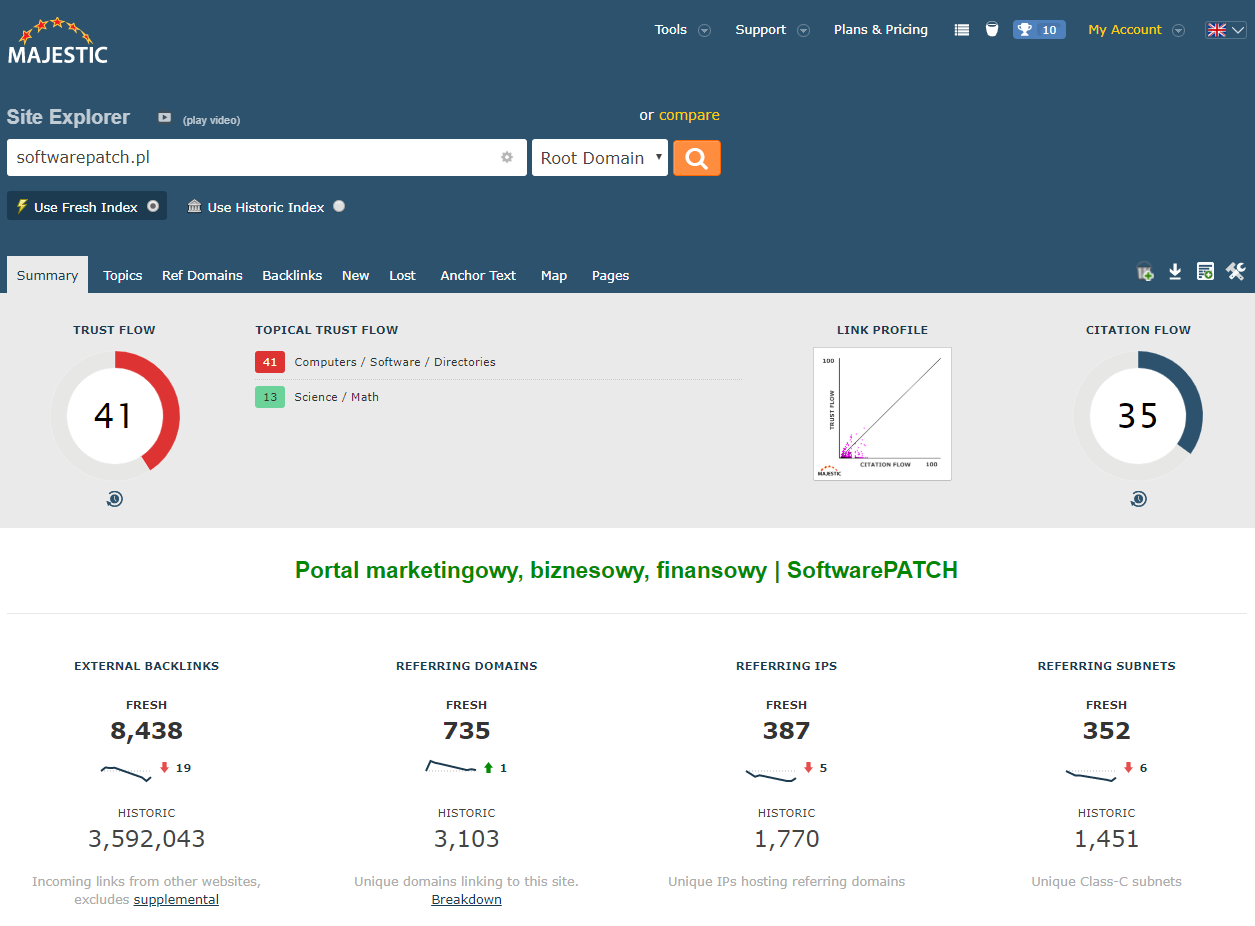The image size is (1255, 926).
Task: Open the hammer and wrench tools icon
Action: [x=1236, y=271]
